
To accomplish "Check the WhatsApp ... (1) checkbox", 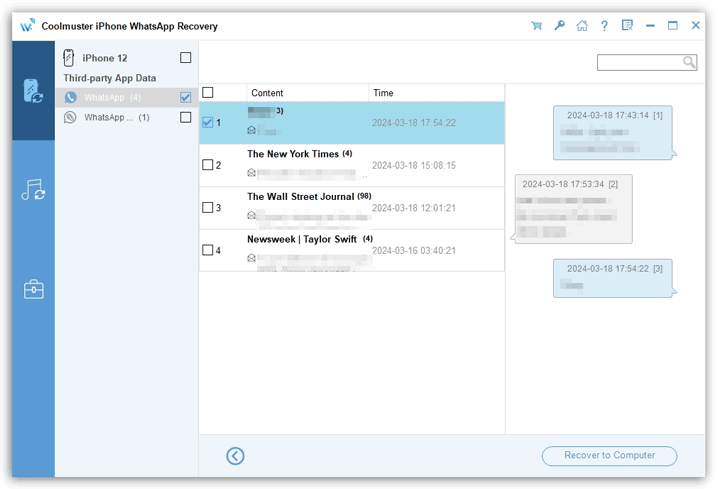I will 185,117.
